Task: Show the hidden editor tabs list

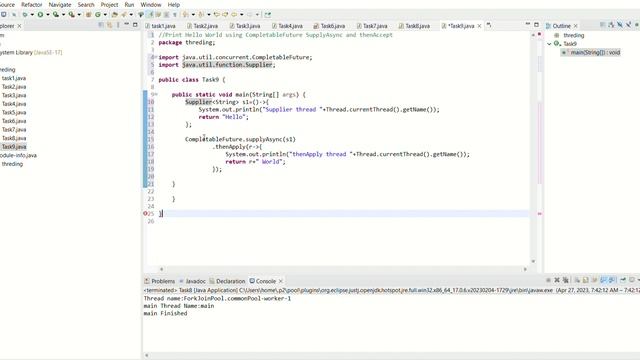Action: pos(489,25)
